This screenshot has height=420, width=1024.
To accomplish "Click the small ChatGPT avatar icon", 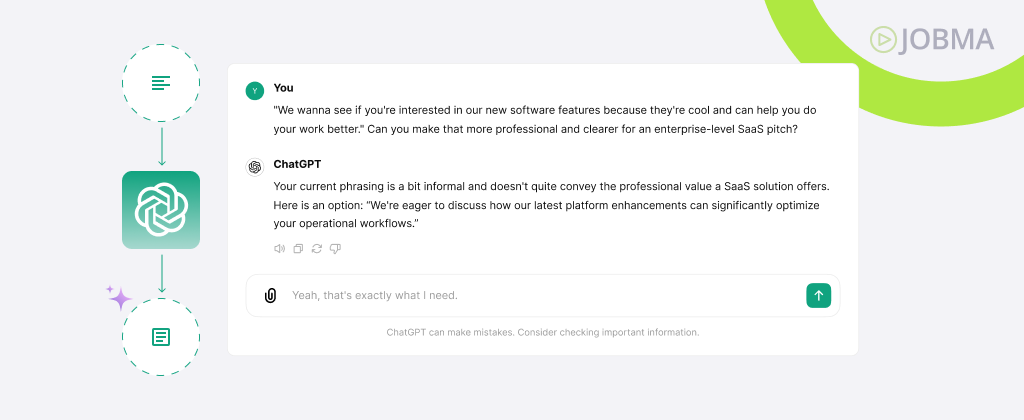I will coord(255,167).
